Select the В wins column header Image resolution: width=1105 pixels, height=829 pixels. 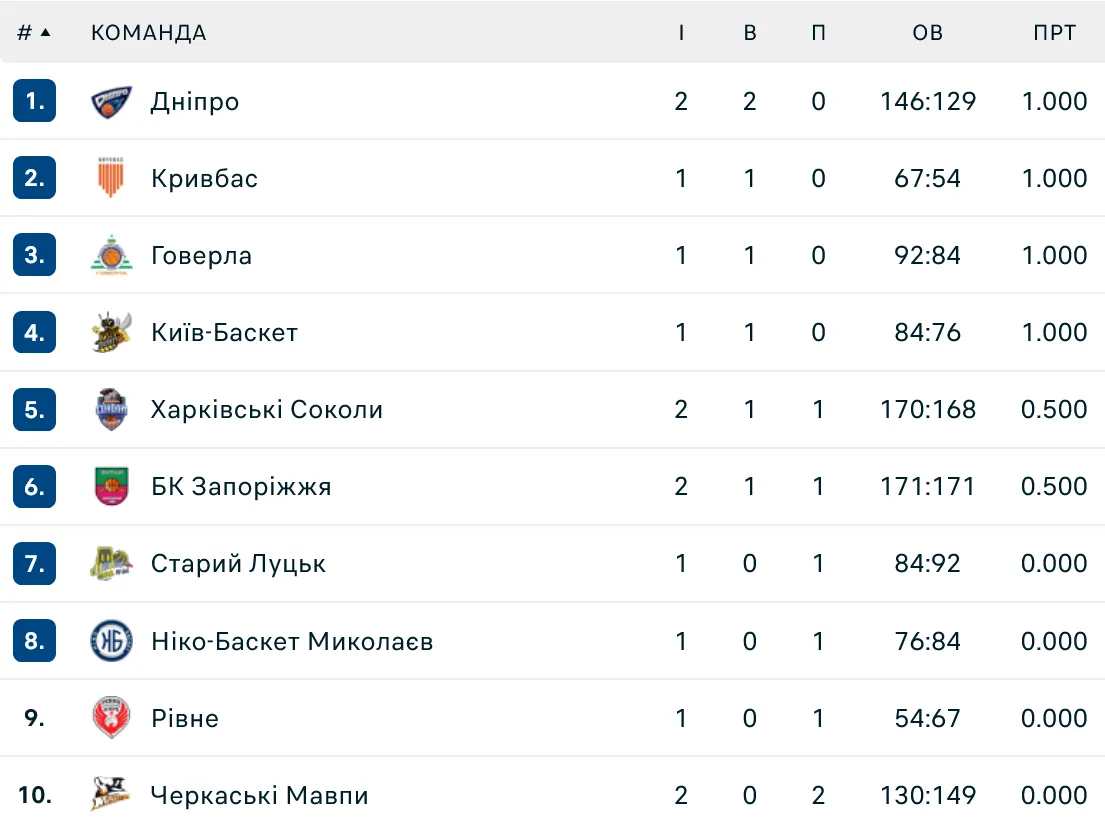point(750,32)
